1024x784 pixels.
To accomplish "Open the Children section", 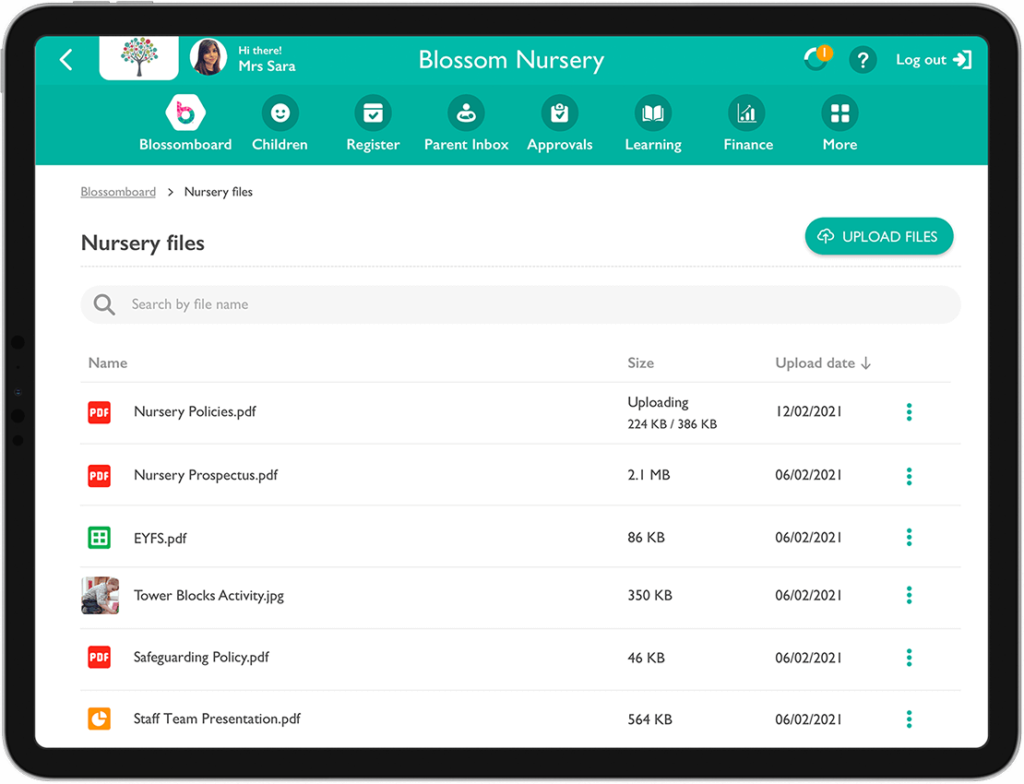I will tap(280, 122).
